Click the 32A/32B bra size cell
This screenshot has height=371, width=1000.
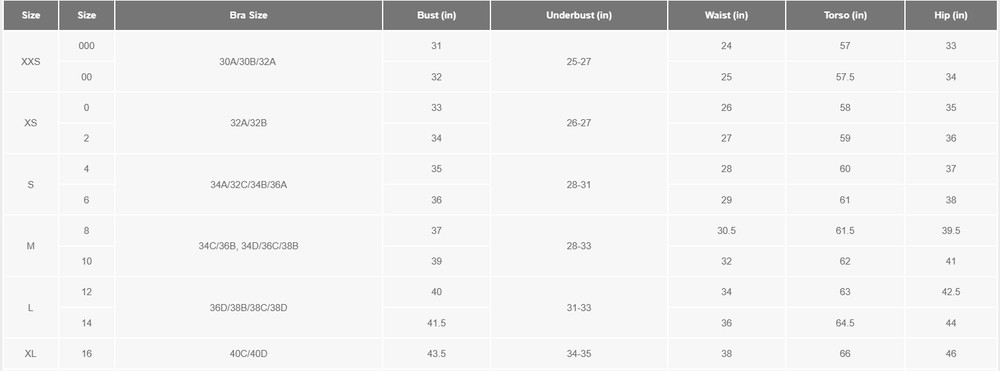(x=248, y=123)
